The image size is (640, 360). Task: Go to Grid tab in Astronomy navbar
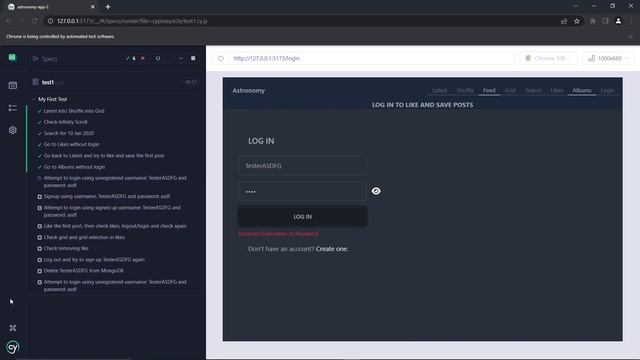tap(510, 90)
